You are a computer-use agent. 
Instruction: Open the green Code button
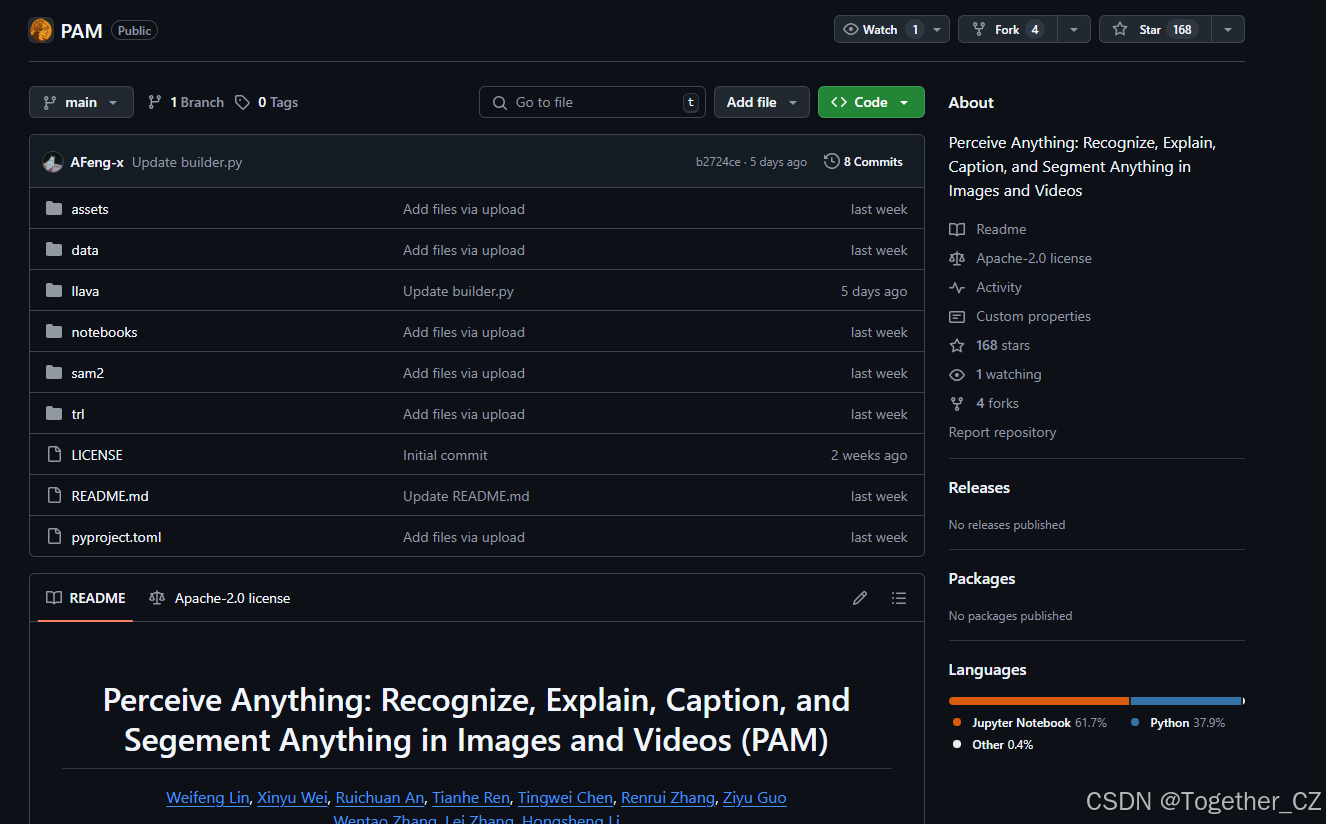click(x=870, y=101)
